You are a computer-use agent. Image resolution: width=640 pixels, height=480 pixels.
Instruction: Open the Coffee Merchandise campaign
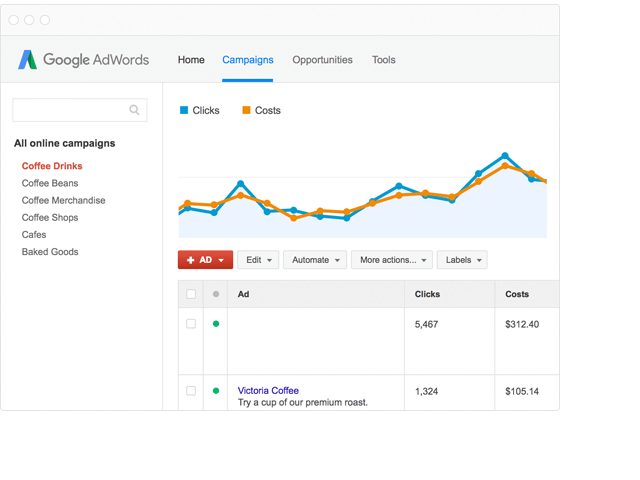pos(63,200)
